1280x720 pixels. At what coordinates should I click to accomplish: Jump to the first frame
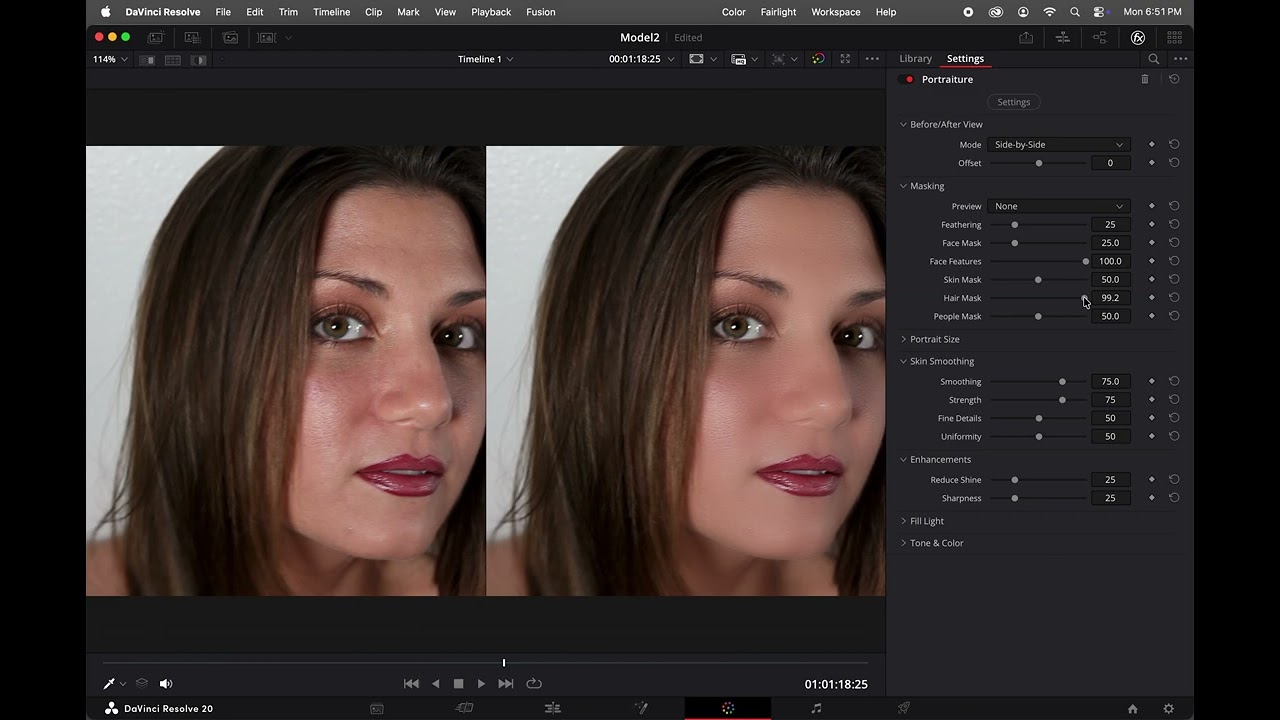point(411,684)
